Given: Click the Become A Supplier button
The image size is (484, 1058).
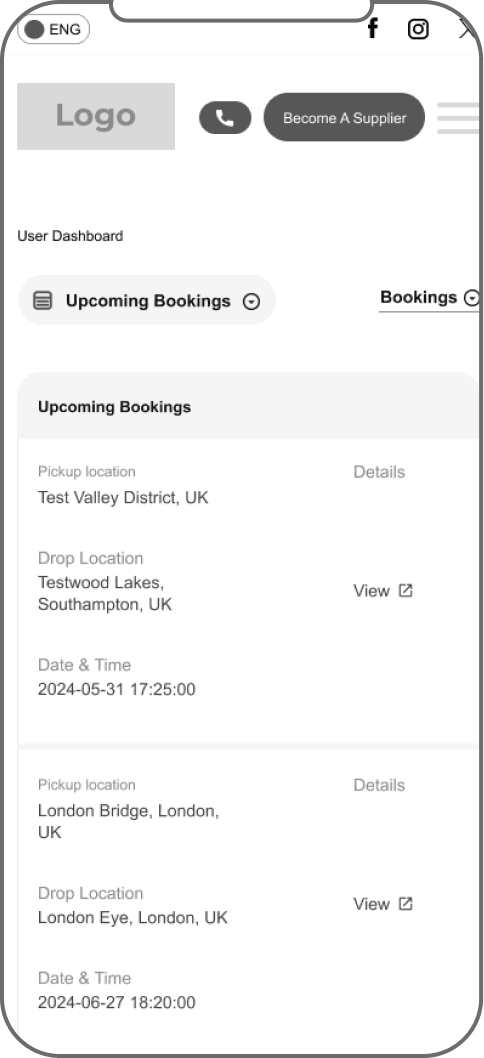Looking at the screenshot, I should 344,117.
